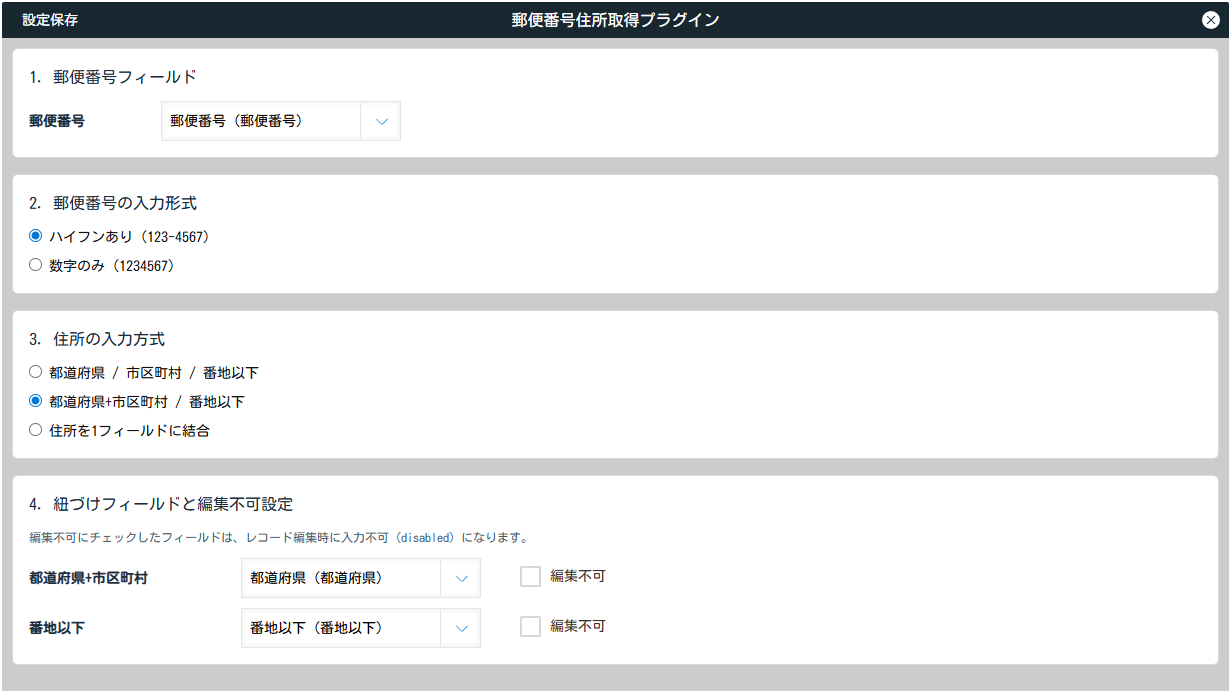Check 編集不可 box in 番地以下 row
This screenshot has width=1232, height=693.
point(530,627)
